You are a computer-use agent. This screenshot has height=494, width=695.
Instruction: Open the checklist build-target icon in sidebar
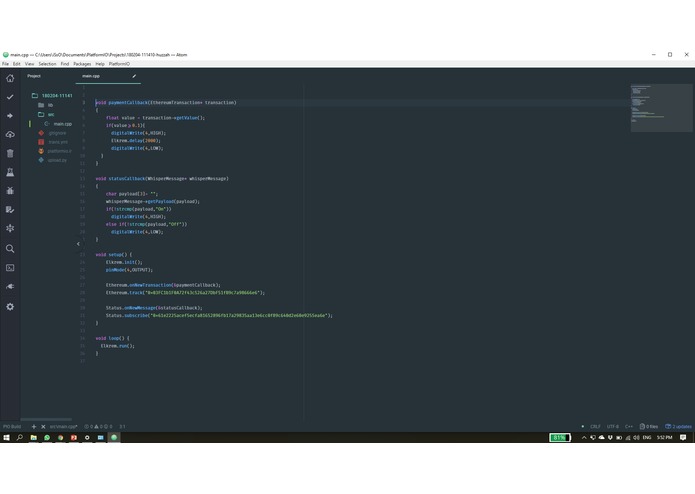pyautogui.click(x=10, y=210)
